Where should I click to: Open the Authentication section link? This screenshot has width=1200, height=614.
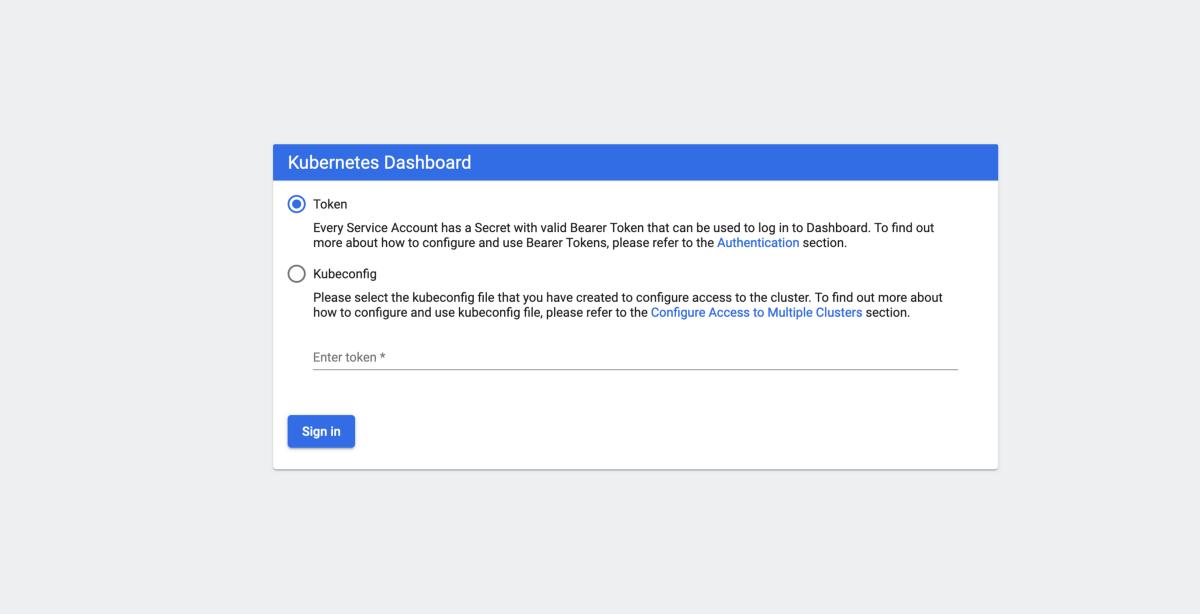click(758, 243)
